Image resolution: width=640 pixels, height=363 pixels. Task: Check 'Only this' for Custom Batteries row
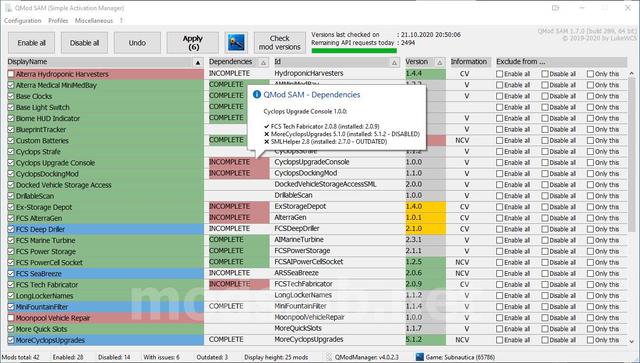[590, 140]
